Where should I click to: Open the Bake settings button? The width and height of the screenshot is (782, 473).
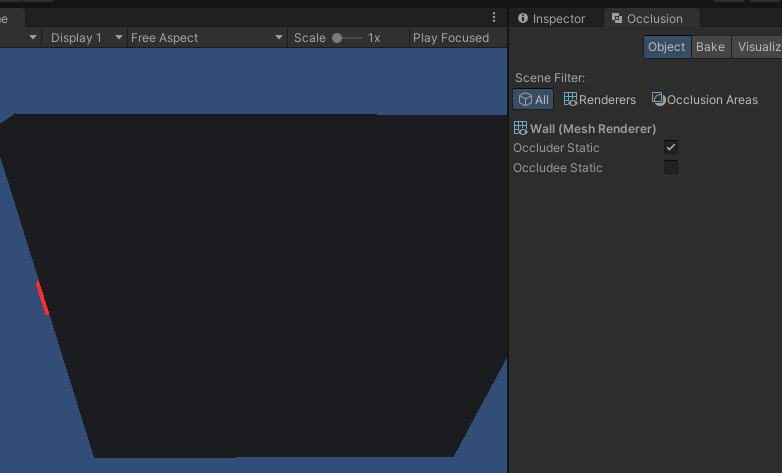pos(710,47)
